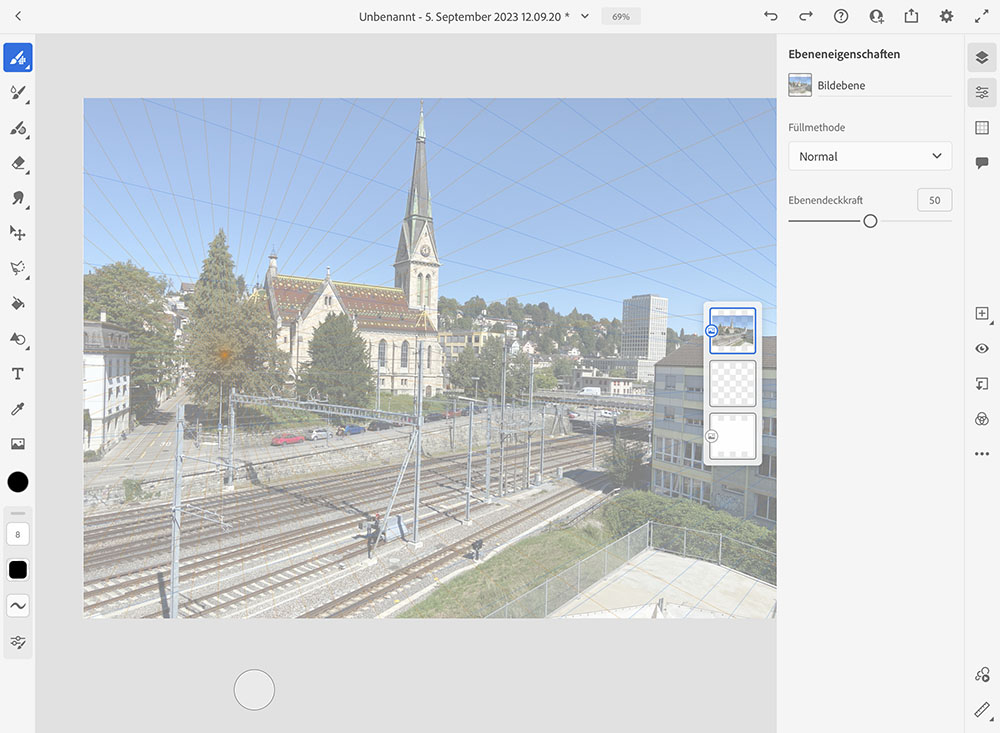Screen dimensions: 1000x733
Task: Expand the document title chevron menu
Action: click(585, 17)
